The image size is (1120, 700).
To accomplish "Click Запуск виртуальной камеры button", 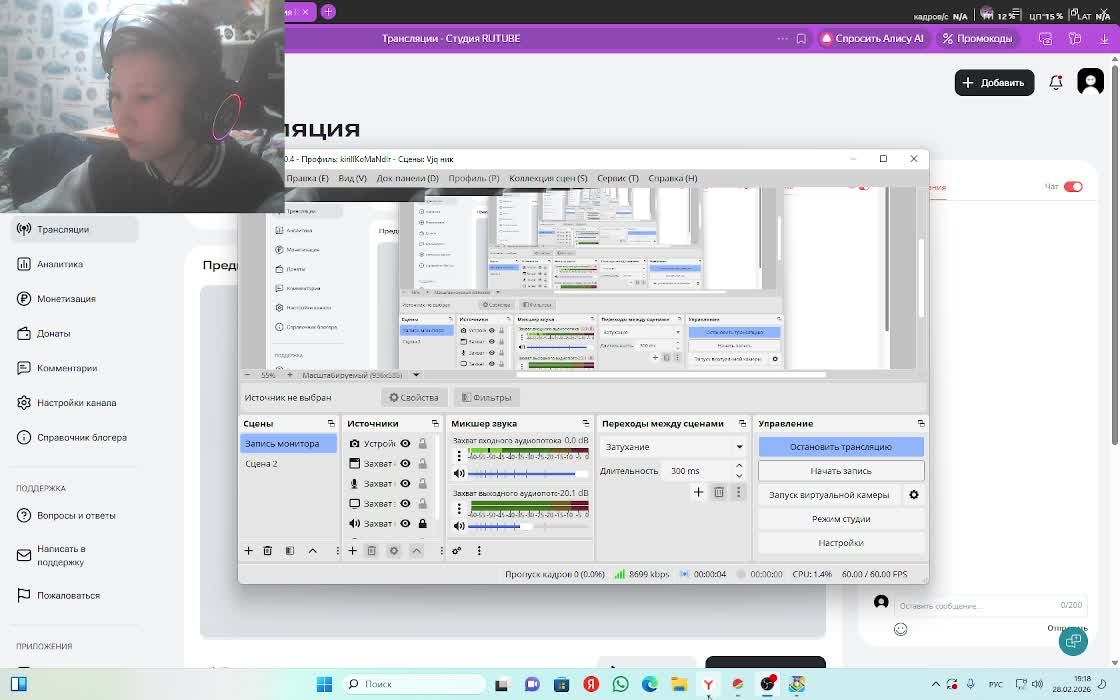I will tap(829, 495).
